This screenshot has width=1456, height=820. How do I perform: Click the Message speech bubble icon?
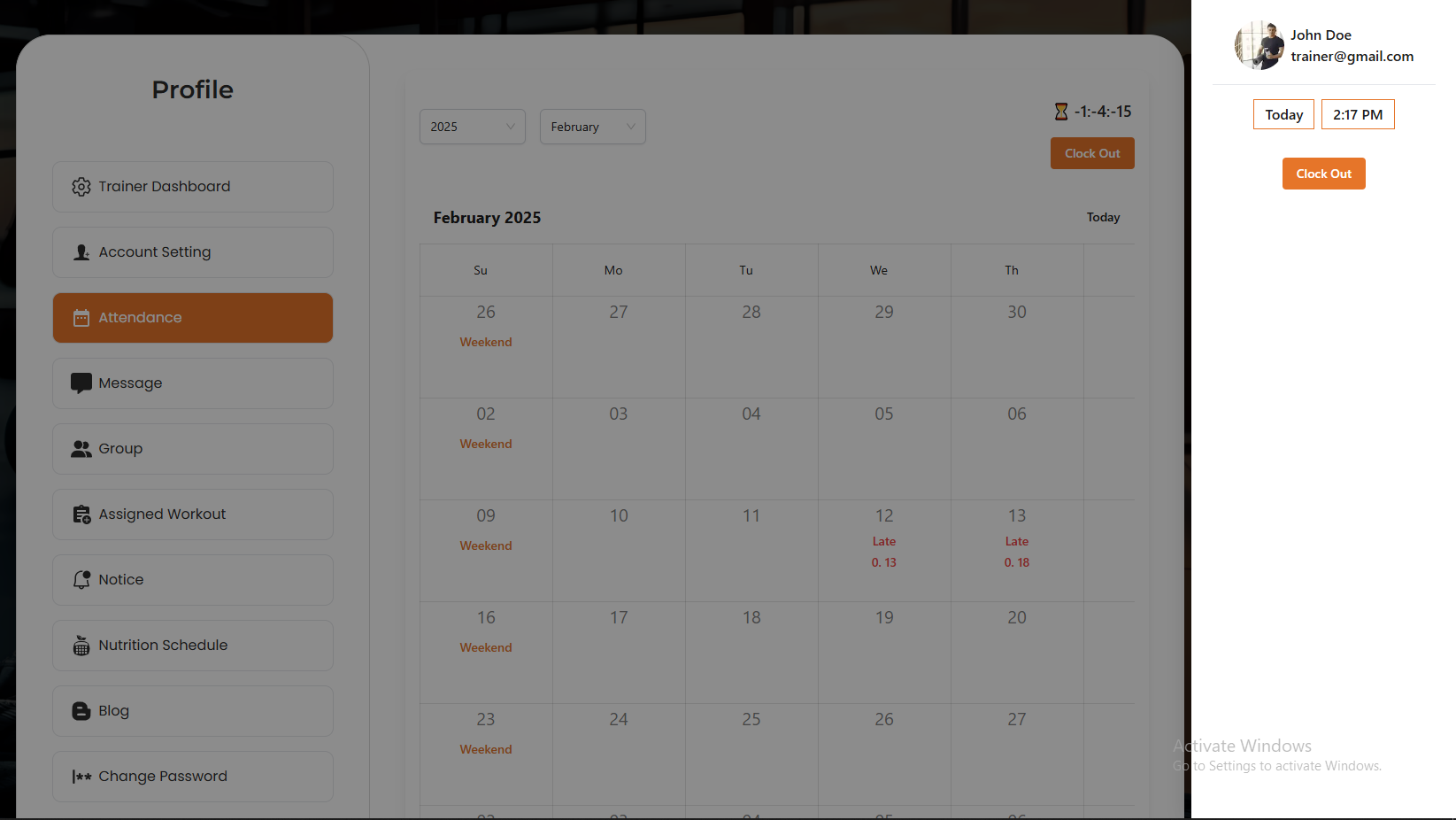(81, 383)
